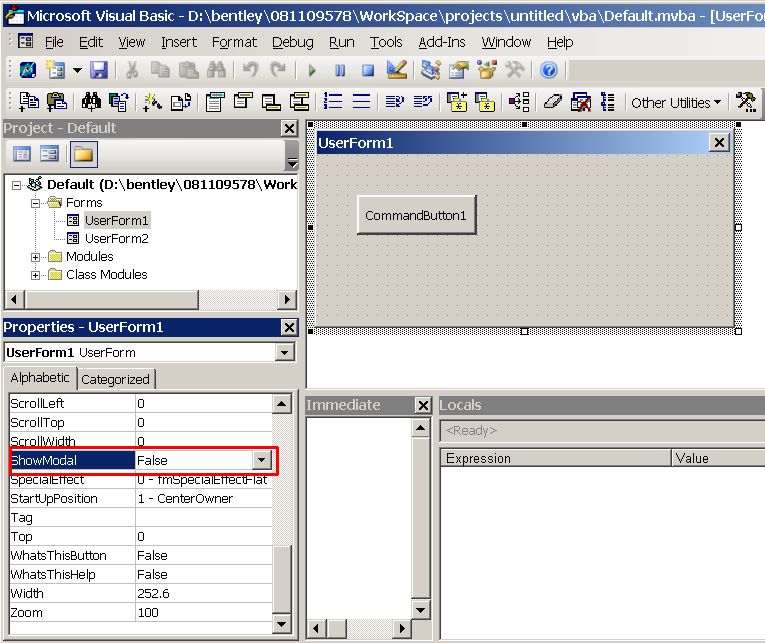The width and height of the screenshot is (765, 643).
Task: Click the Find binoculars on the Standard toolbar
Action: [216, 71]
